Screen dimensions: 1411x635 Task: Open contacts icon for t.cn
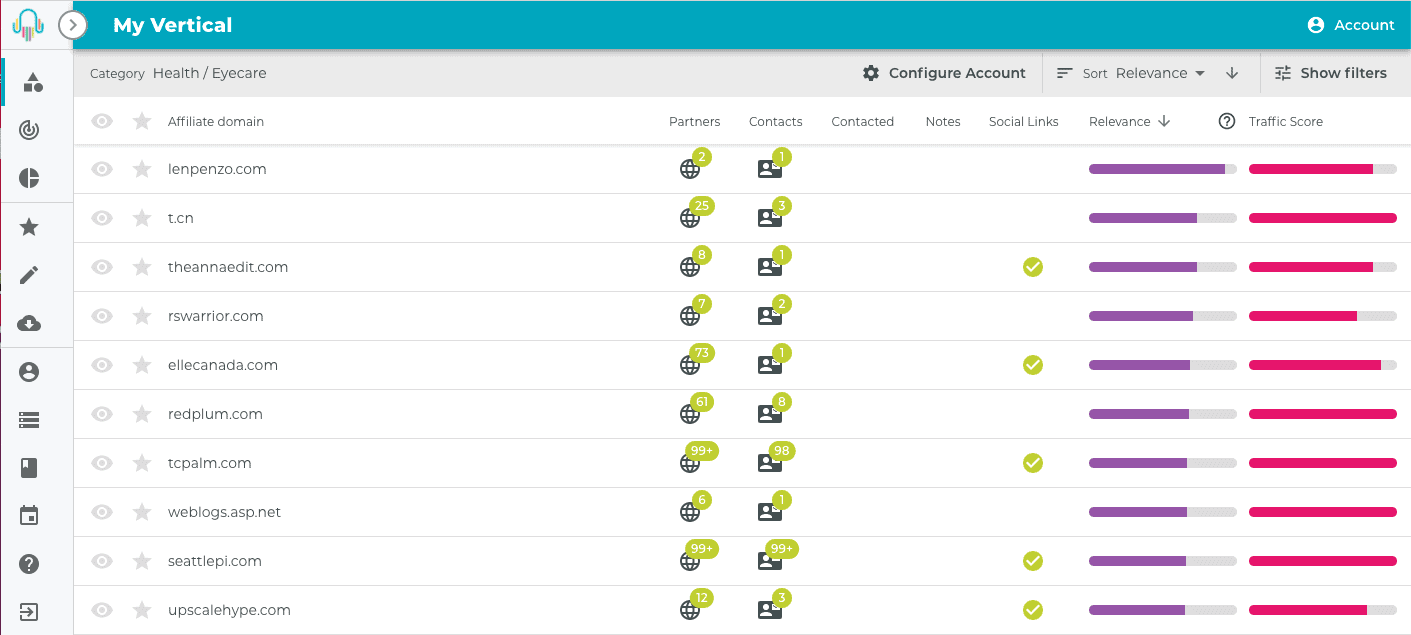[770, 218]
